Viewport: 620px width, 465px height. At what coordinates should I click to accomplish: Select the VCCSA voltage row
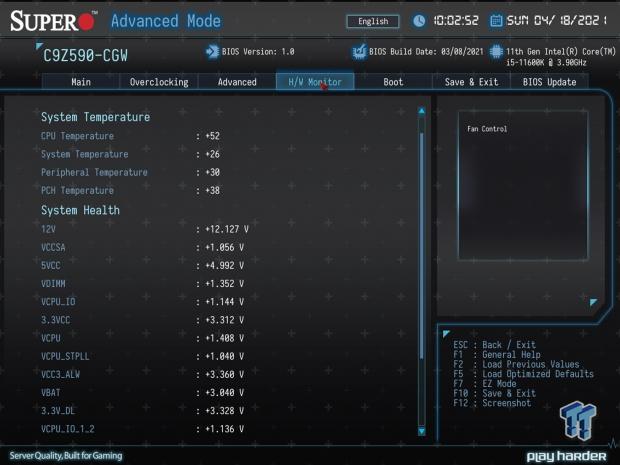point(142,248)
